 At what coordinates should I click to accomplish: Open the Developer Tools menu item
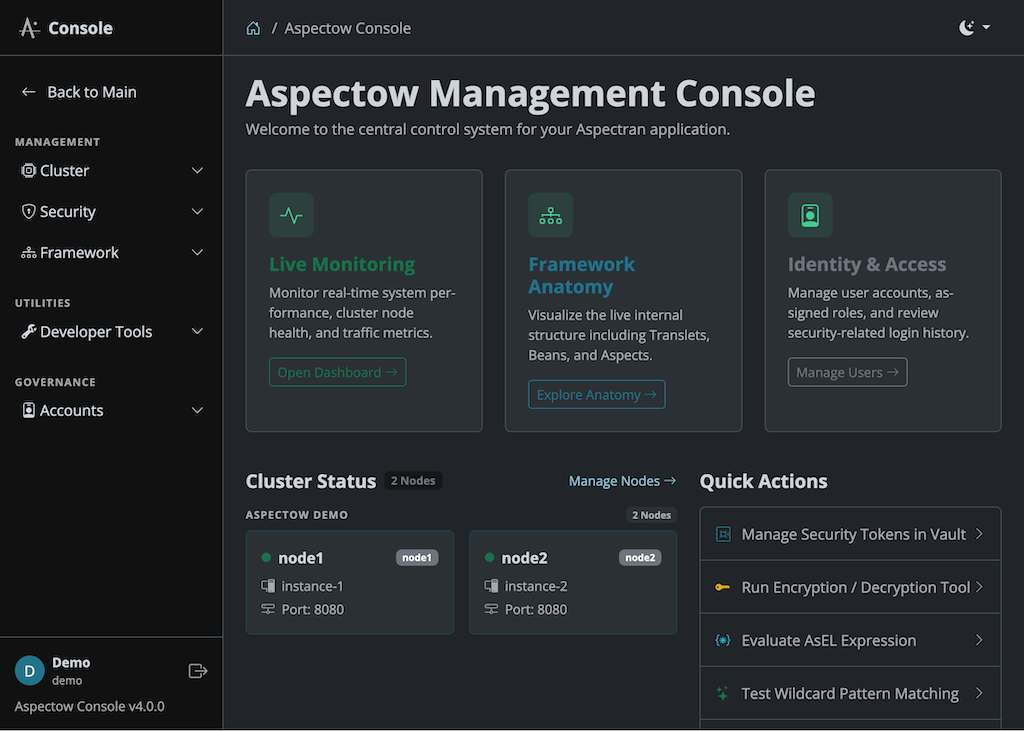coord(111,332)
